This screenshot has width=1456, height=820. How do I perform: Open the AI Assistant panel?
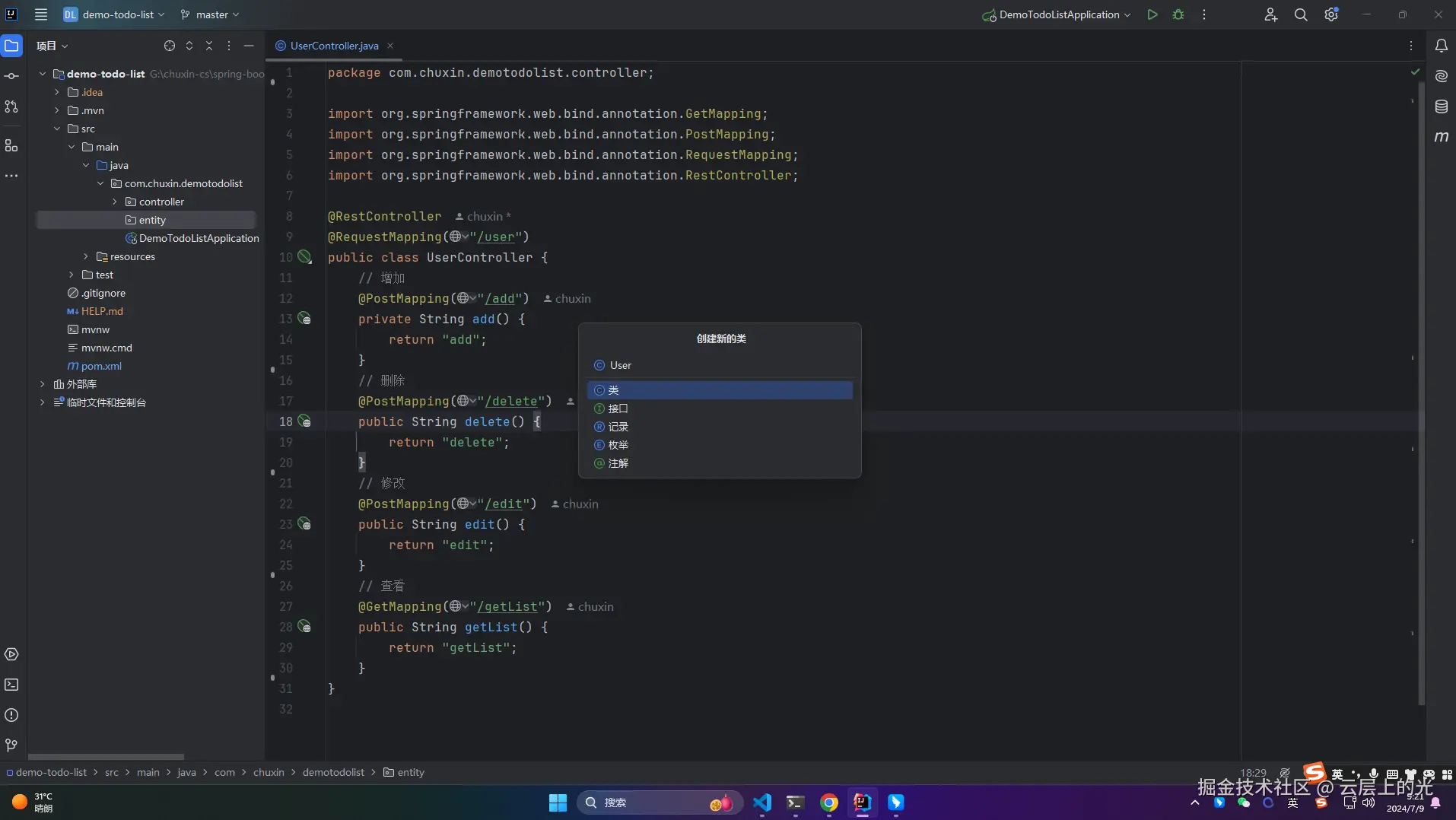(1441, 76)
